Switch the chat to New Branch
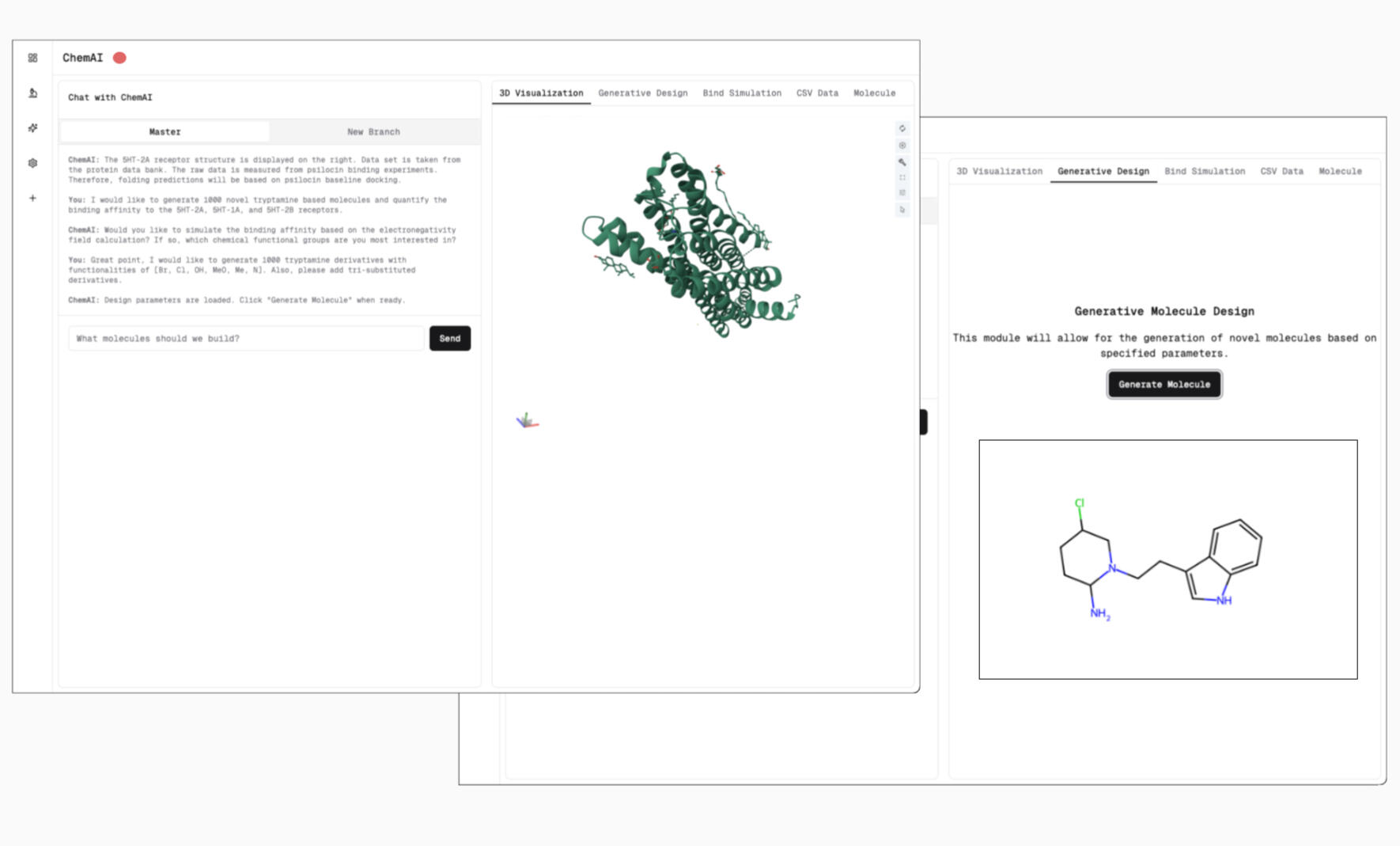 pos(373,132)
